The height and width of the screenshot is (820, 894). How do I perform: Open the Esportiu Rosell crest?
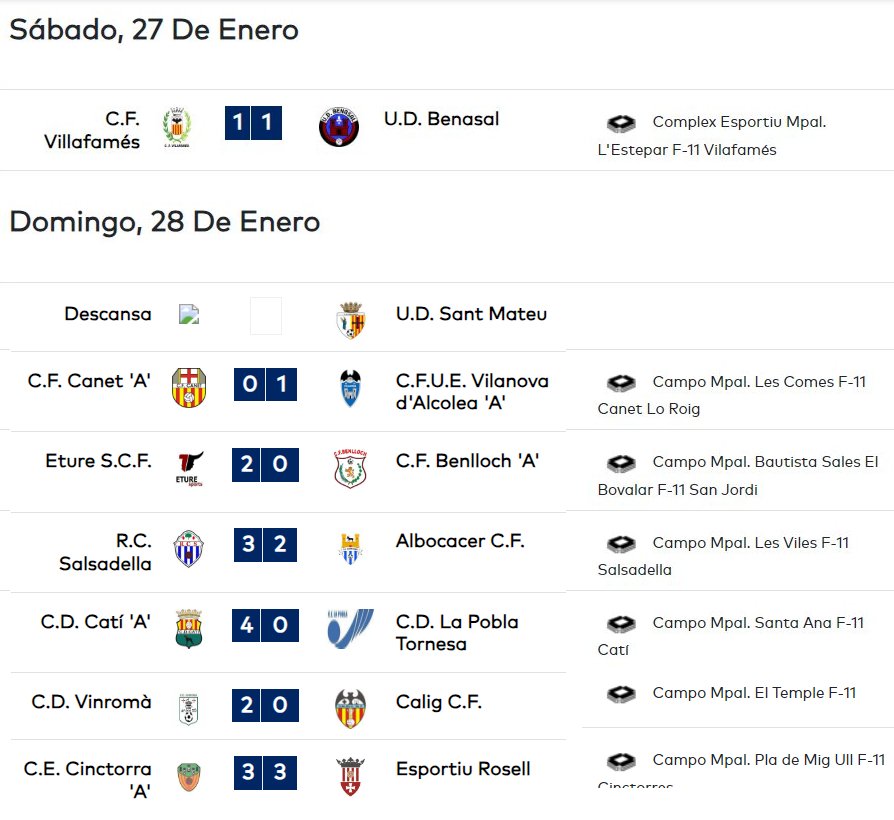[350, 776]
